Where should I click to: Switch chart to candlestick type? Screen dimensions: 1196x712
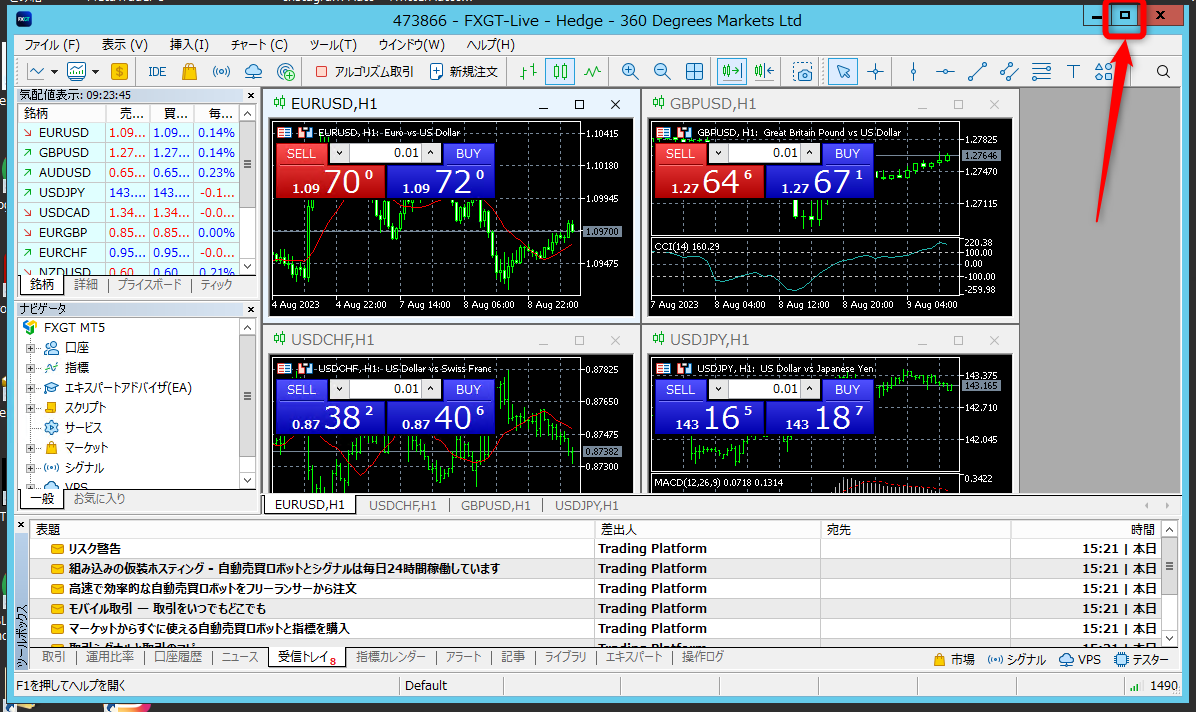[x=560, y=72]
